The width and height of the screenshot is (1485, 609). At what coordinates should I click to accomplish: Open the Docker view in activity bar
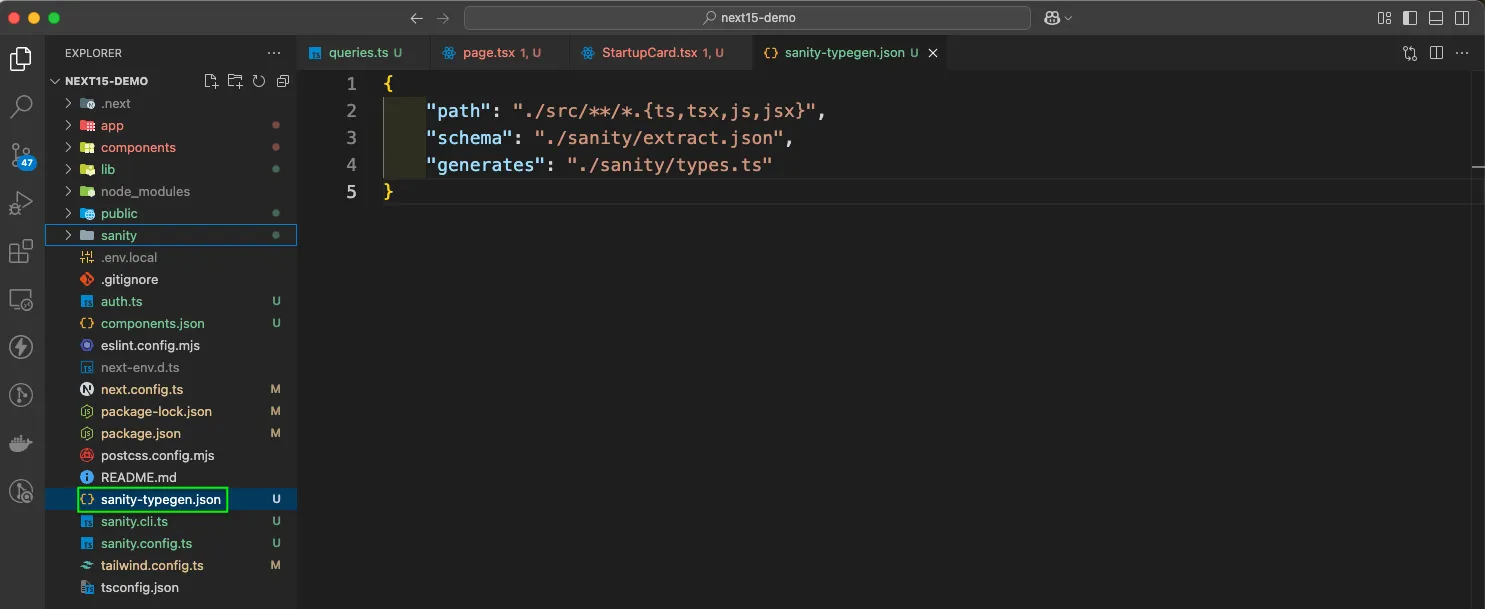(21, 443)
